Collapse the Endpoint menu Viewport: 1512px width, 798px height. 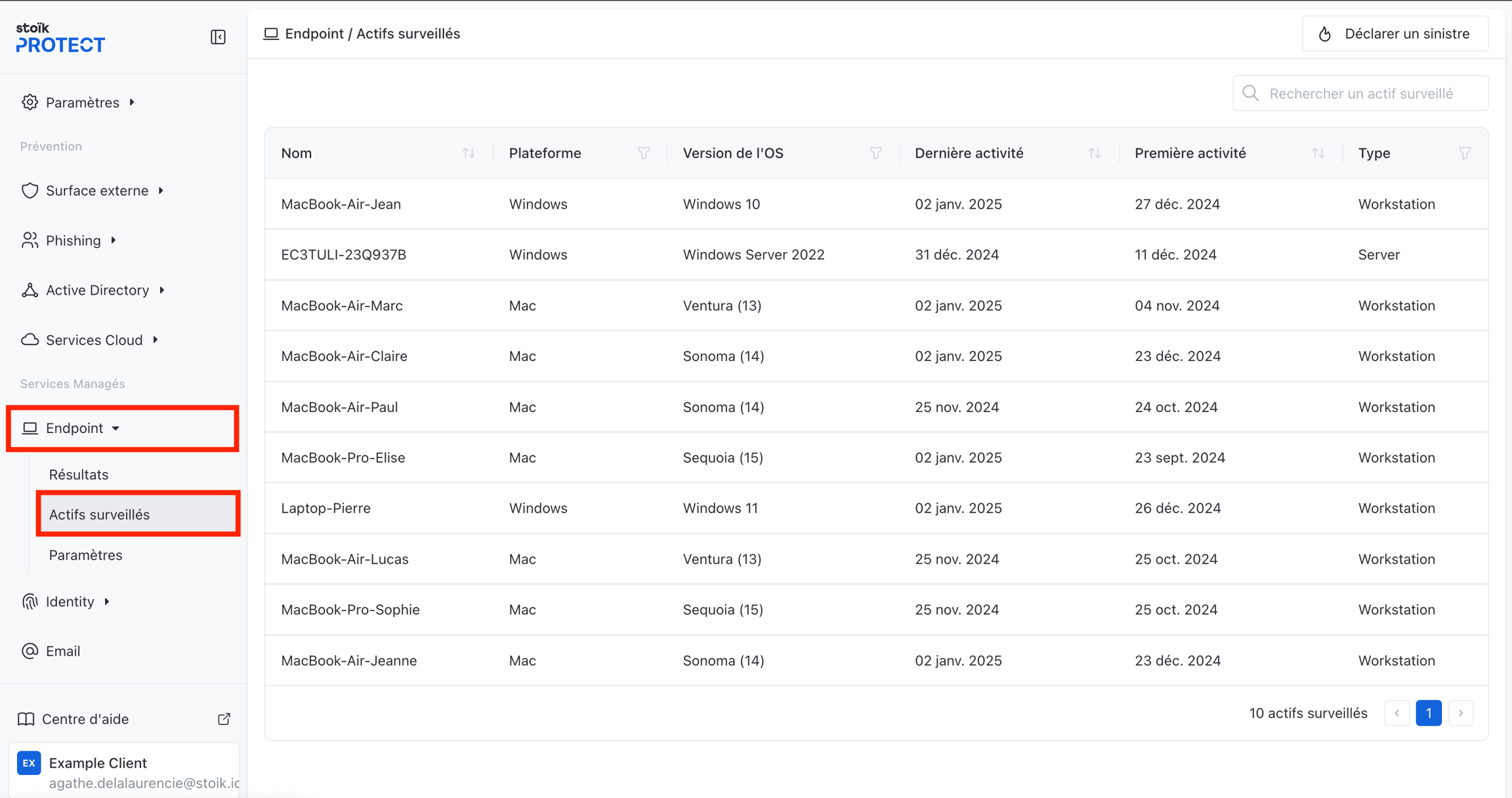click(x=75, y=428)
